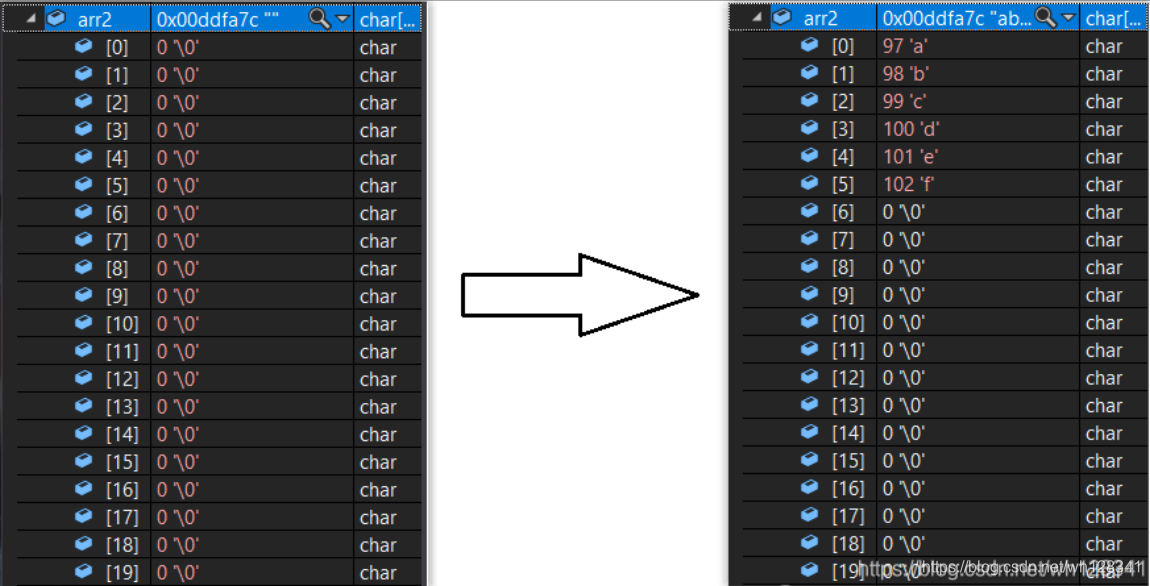Click the value cell of left element [0]
1150x586 pixels.
252,48
